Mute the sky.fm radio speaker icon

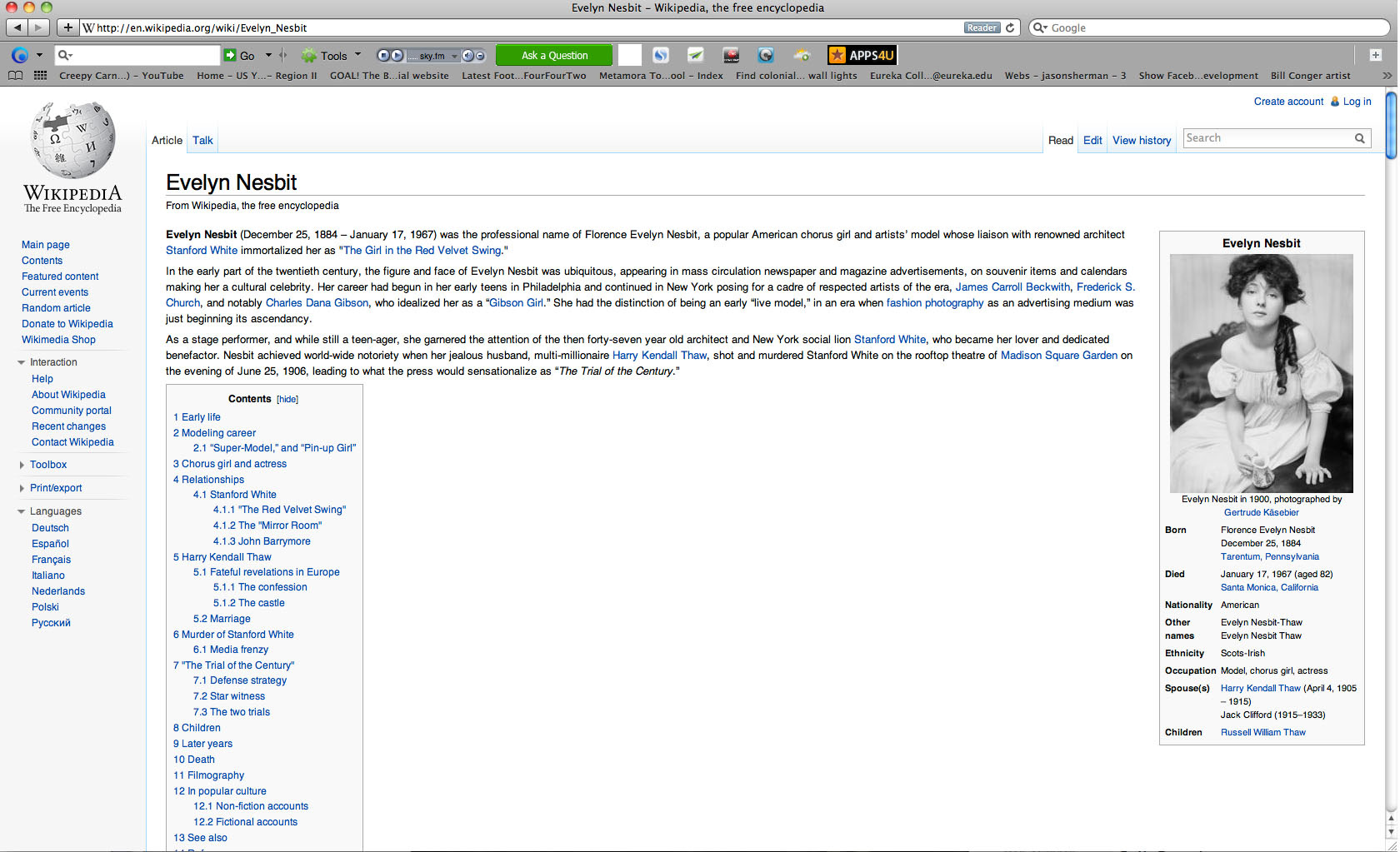467,56
